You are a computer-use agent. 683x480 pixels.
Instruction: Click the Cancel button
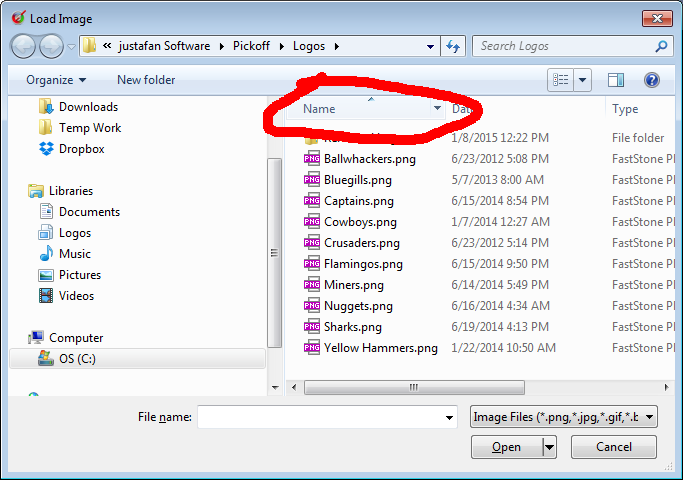(612, 447)
